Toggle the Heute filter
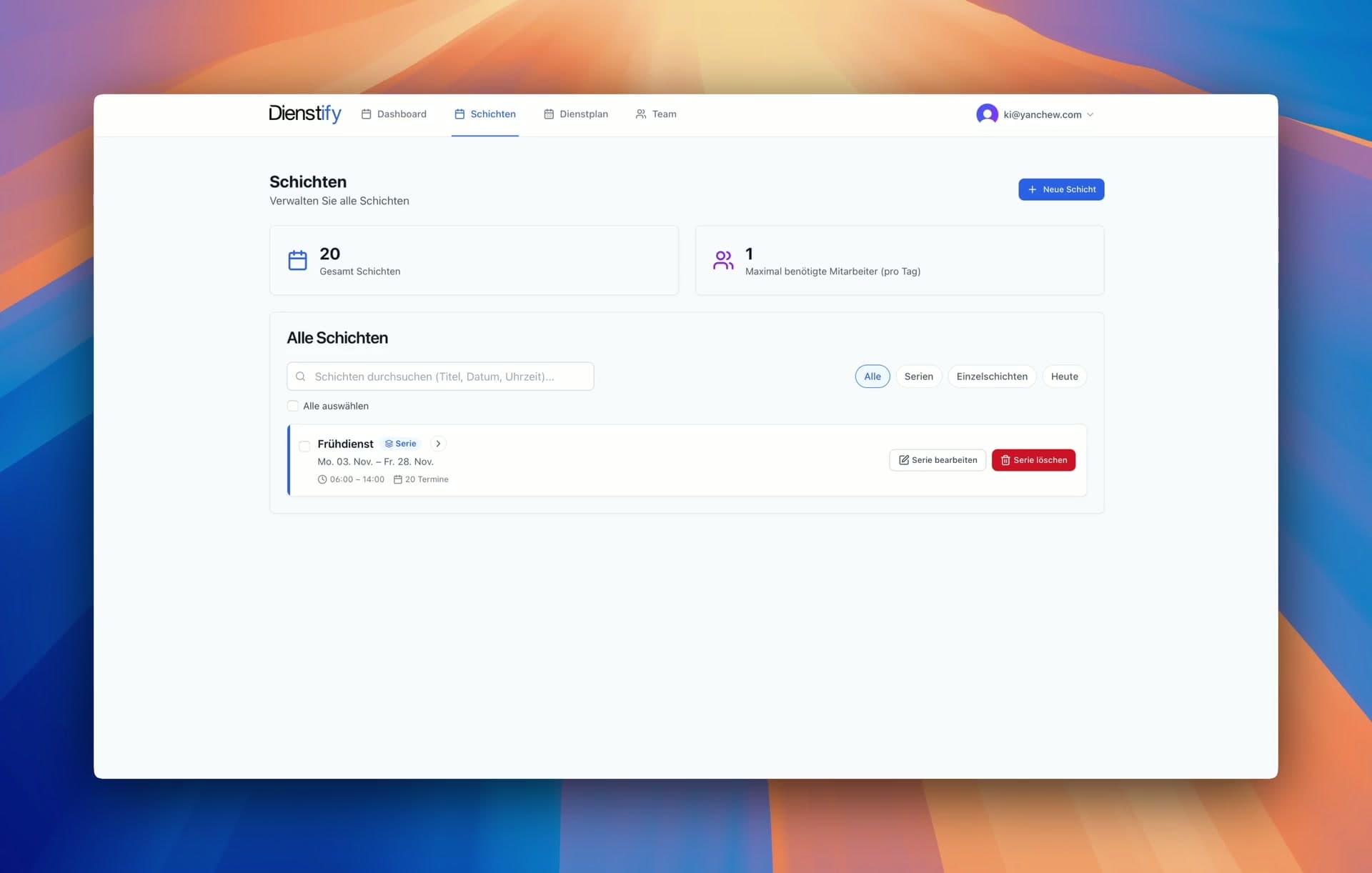1372x873 pixels. click(x=1064, y=376)
